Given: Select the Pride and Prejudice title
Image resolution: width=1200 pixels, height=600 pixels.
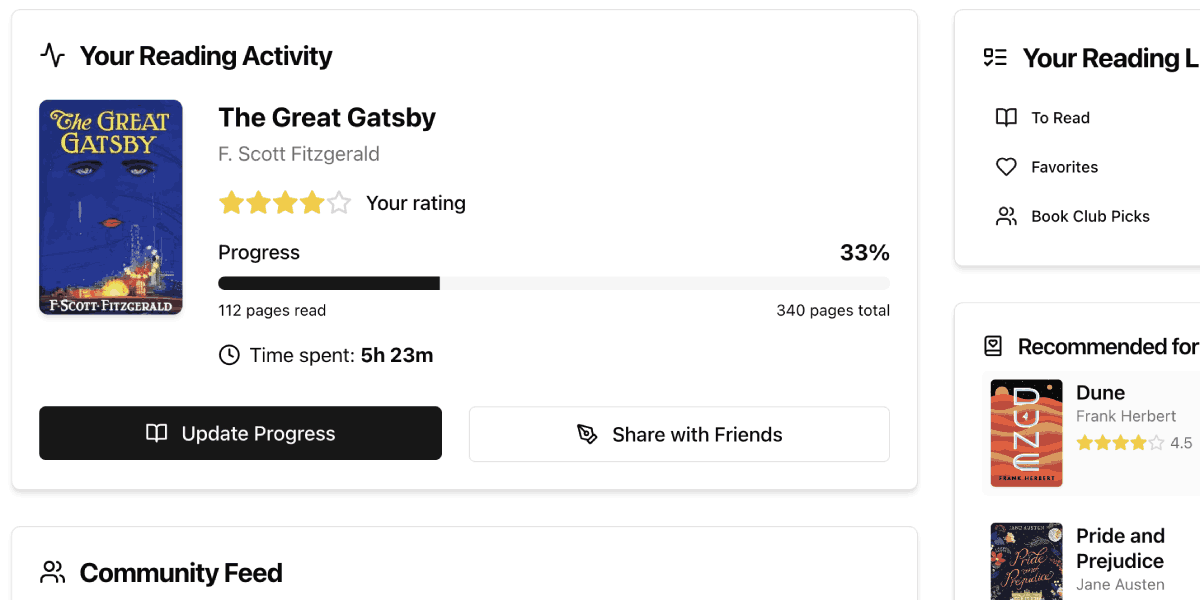Looking at the screenshot, I should click(1120, 548).
